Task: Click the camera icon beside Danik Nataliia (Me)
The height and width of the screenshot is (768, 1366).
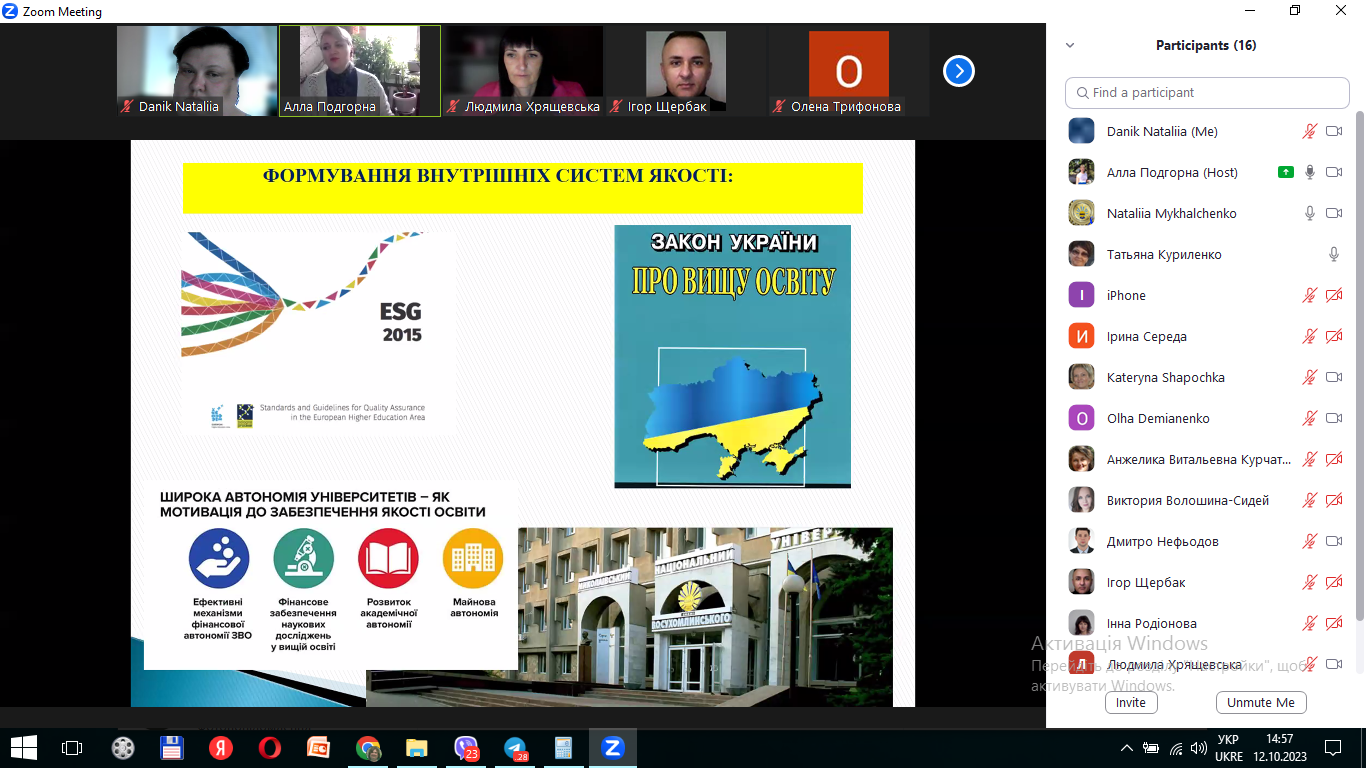Action: click(x=1333, y=131)
